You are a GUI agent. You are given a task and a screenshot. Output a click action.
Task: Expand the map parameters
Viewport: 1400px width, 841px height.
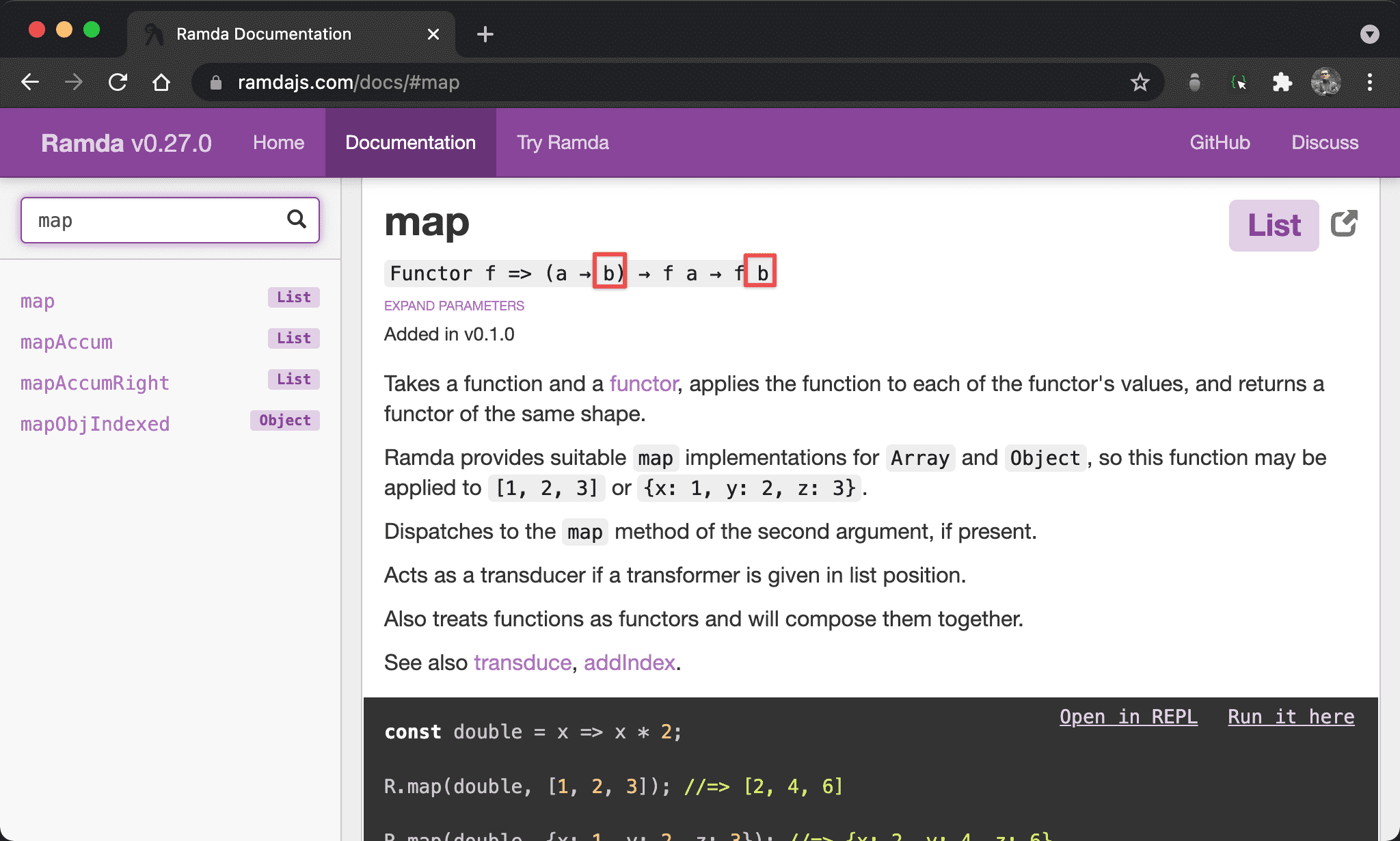pos(454,306)
